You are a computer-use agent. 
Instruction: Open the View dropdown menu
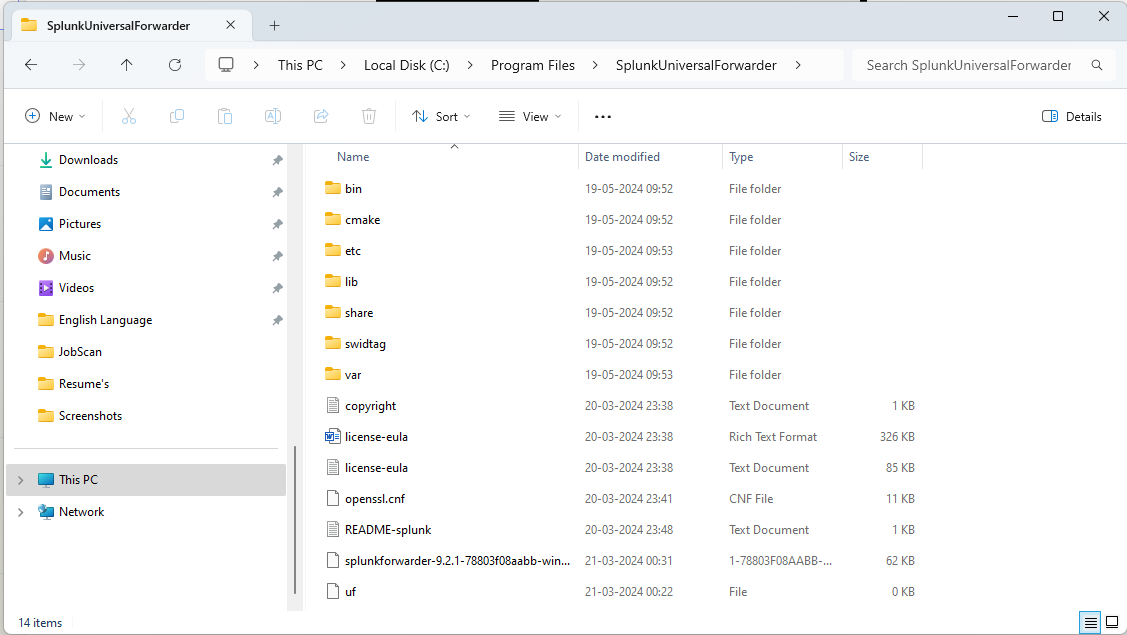[x=530, y=117]
